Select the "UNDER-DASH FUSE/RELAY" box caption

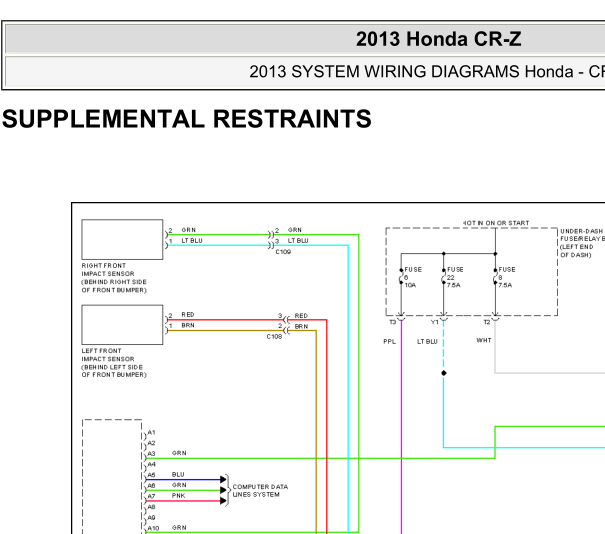pos(582,243)
